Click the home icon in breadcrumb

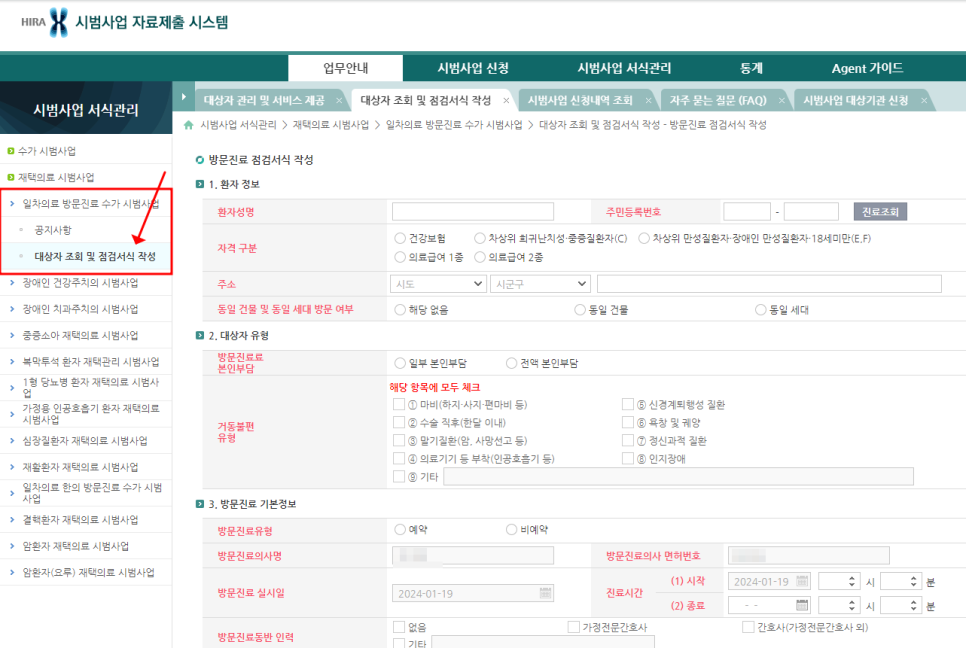[189, 125]
